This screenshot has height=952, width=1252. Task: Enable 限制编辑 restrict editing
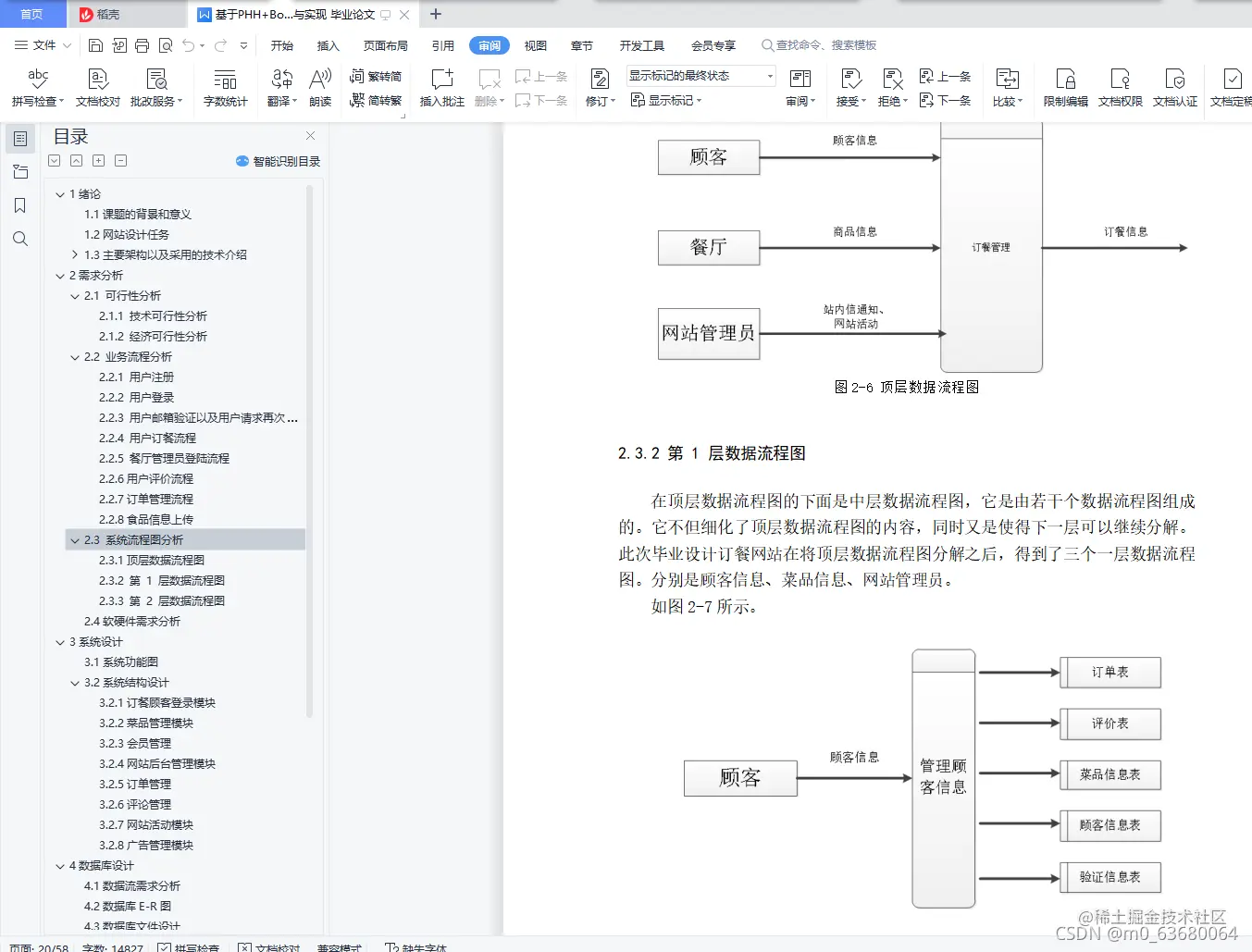click(1066, 88)
